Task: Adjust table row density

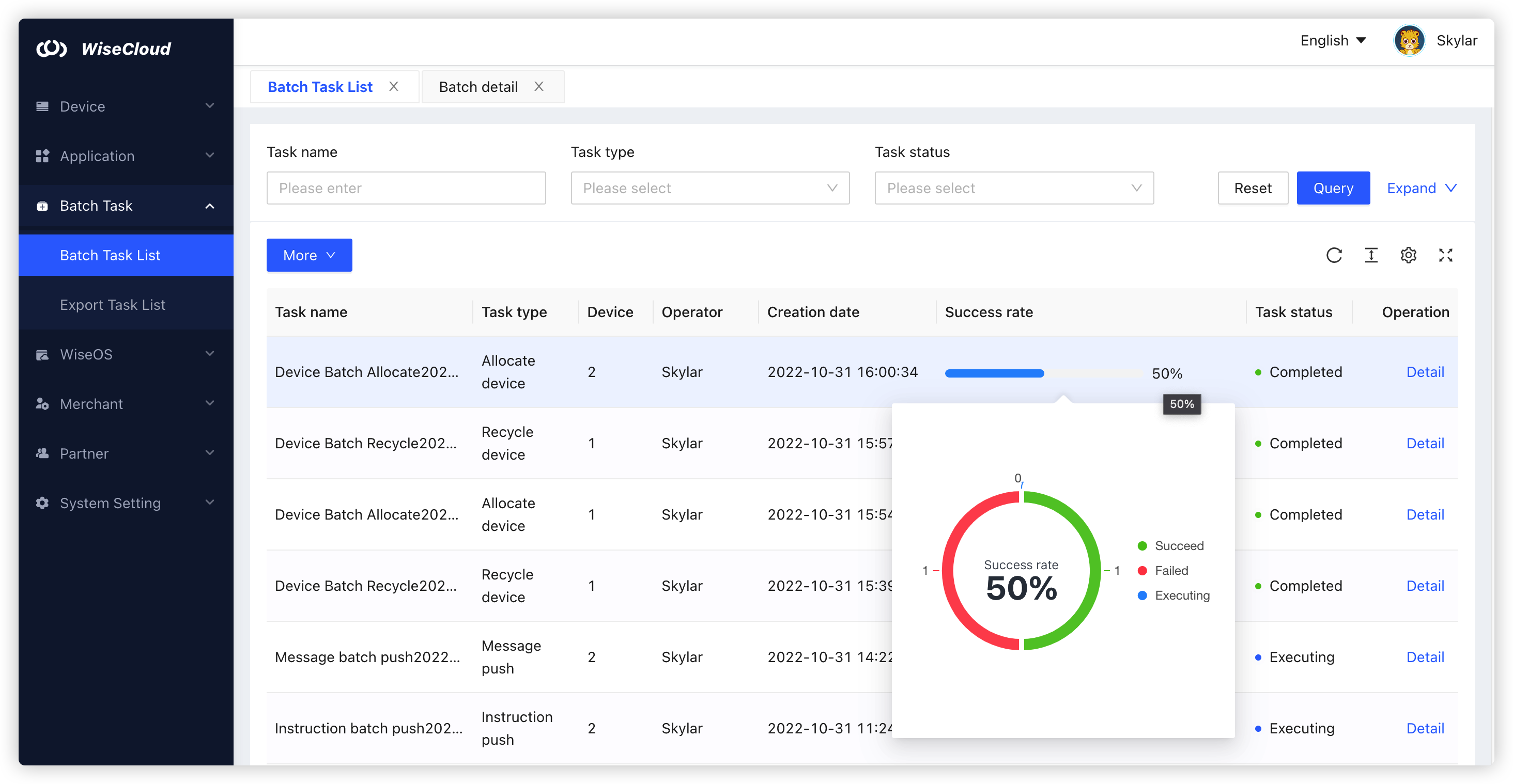Action: click(x=1371, y=255)
